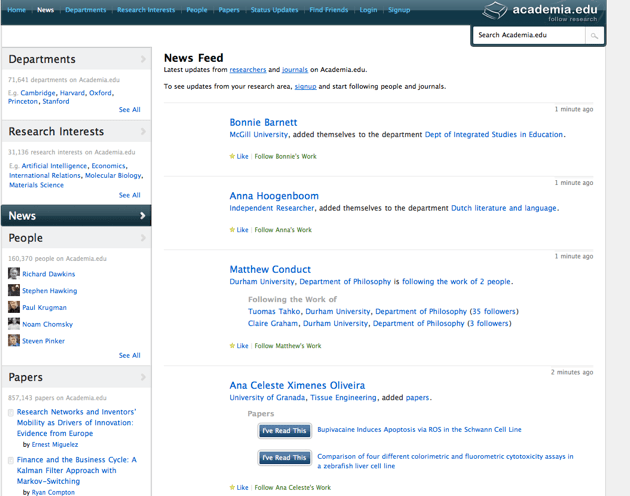Click Signup in the top navigation

coord(399,10)
